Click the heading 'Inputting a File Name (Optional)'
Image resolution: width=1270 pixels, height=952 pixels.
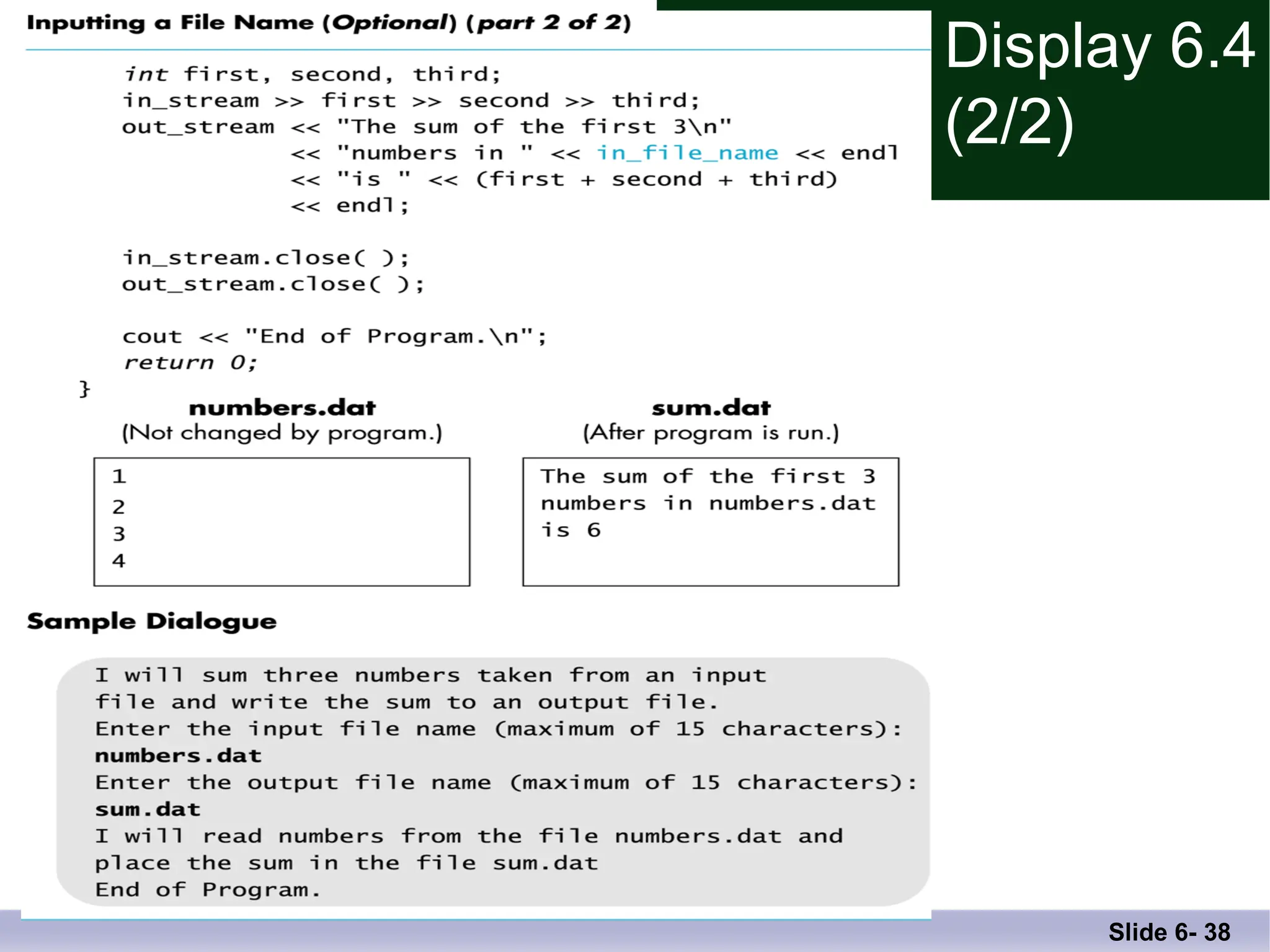(x=241, y=23)
